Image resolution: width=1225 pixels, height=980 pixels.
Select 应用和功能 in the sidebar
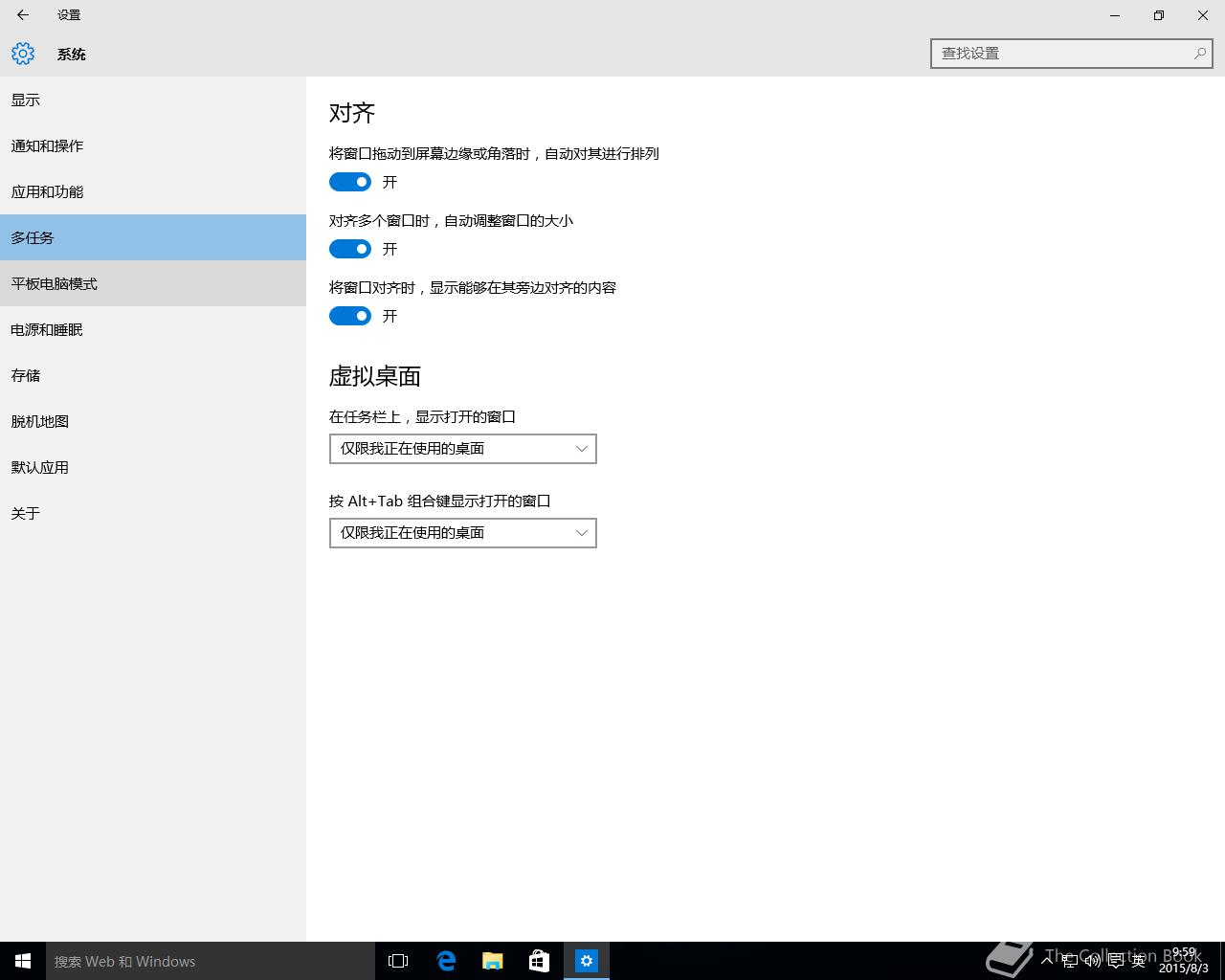153,191
